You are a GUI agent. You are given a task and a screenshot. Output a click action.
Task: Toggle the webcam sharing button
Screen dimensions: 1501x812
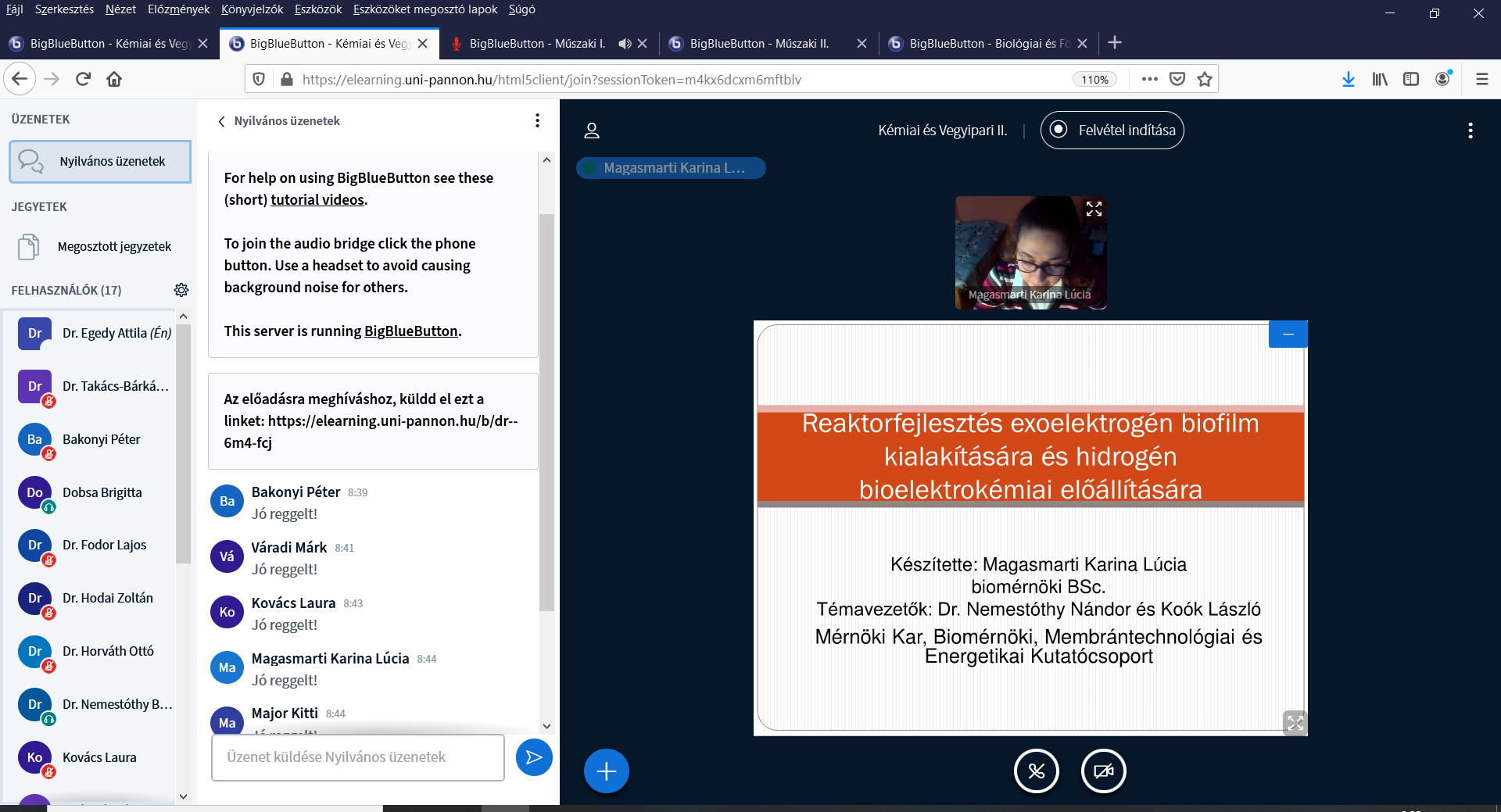(1103, 771)
